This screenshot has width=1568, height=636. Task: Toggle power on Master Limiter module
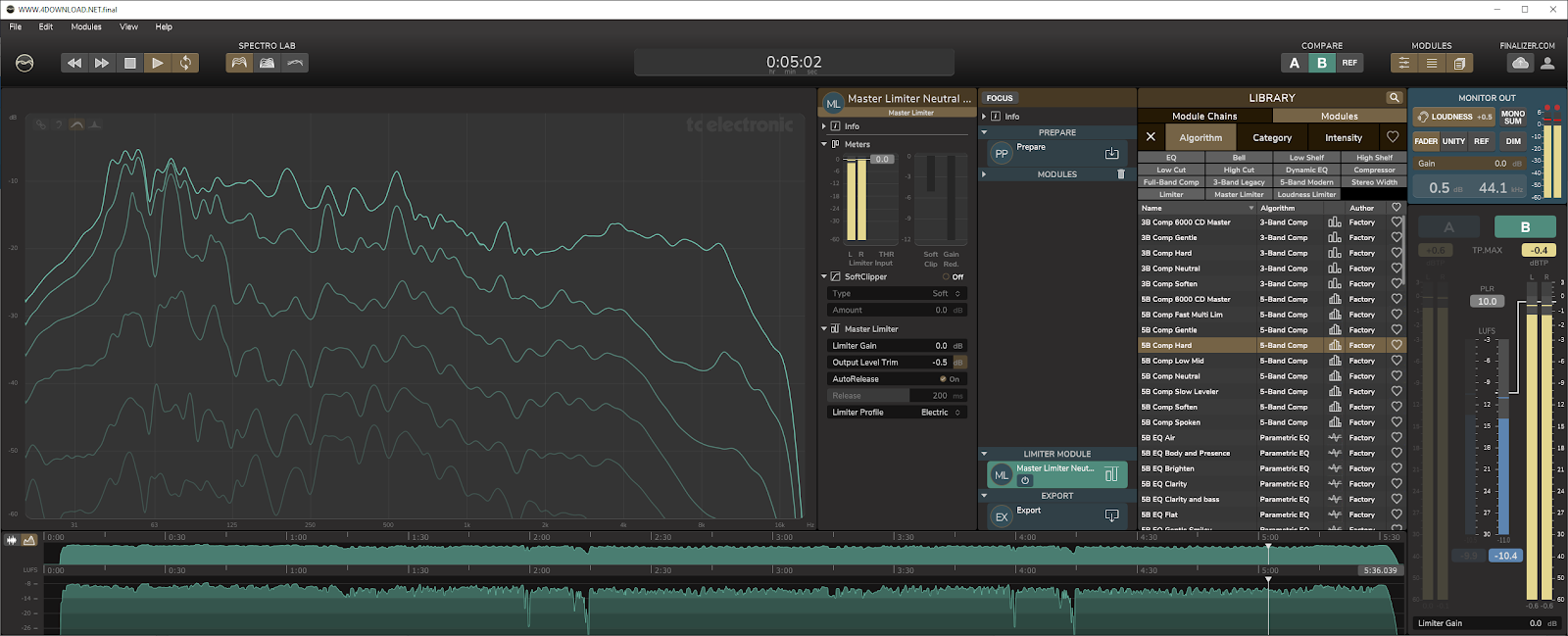coord(1025,480)
